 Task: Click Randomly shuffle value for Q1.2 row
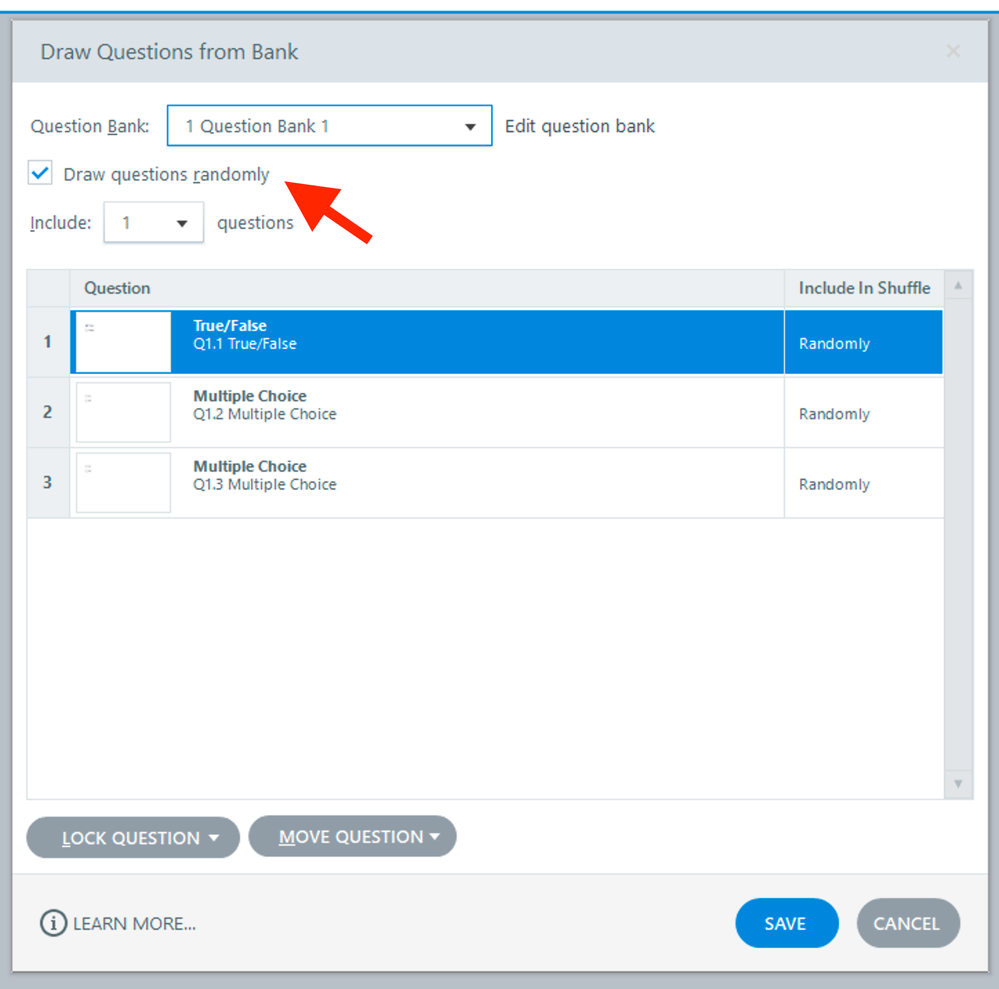pos(834,414)
